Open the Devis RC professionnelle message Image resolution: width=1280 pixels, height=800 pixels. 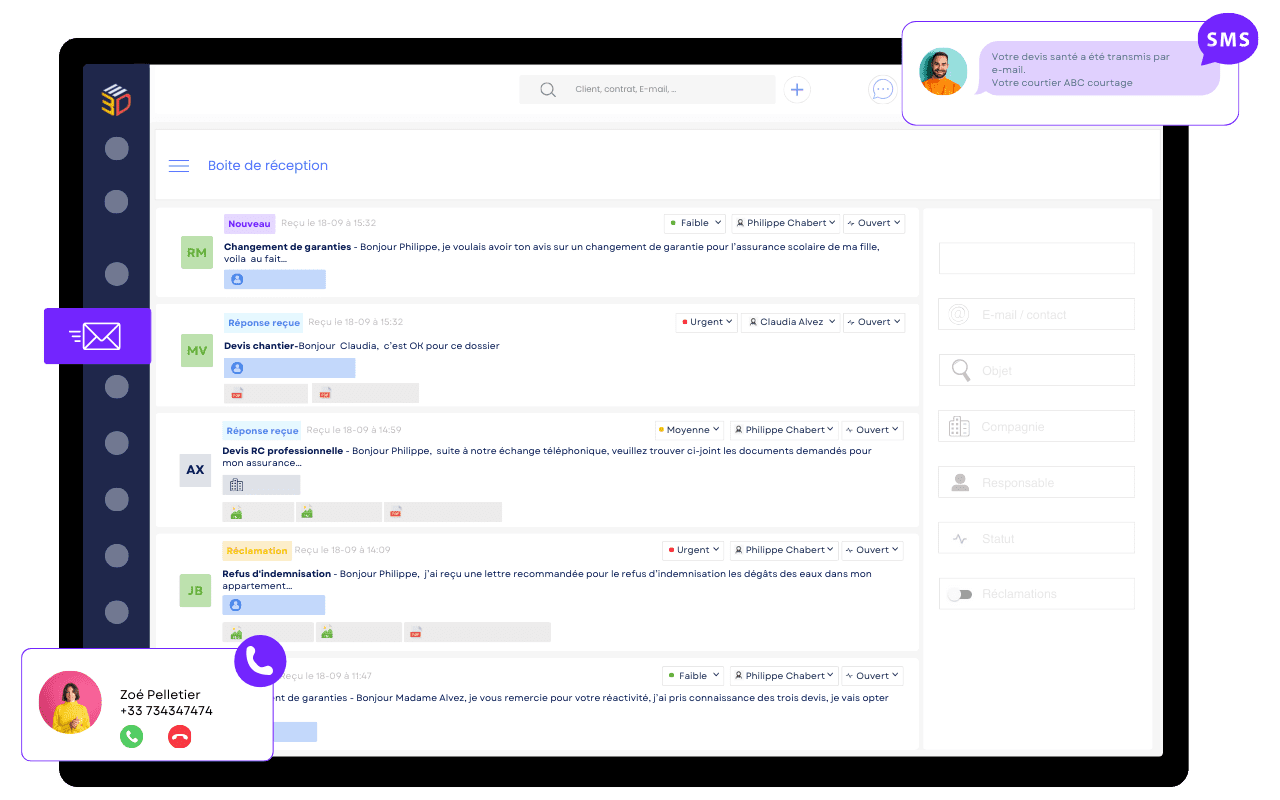537,470
